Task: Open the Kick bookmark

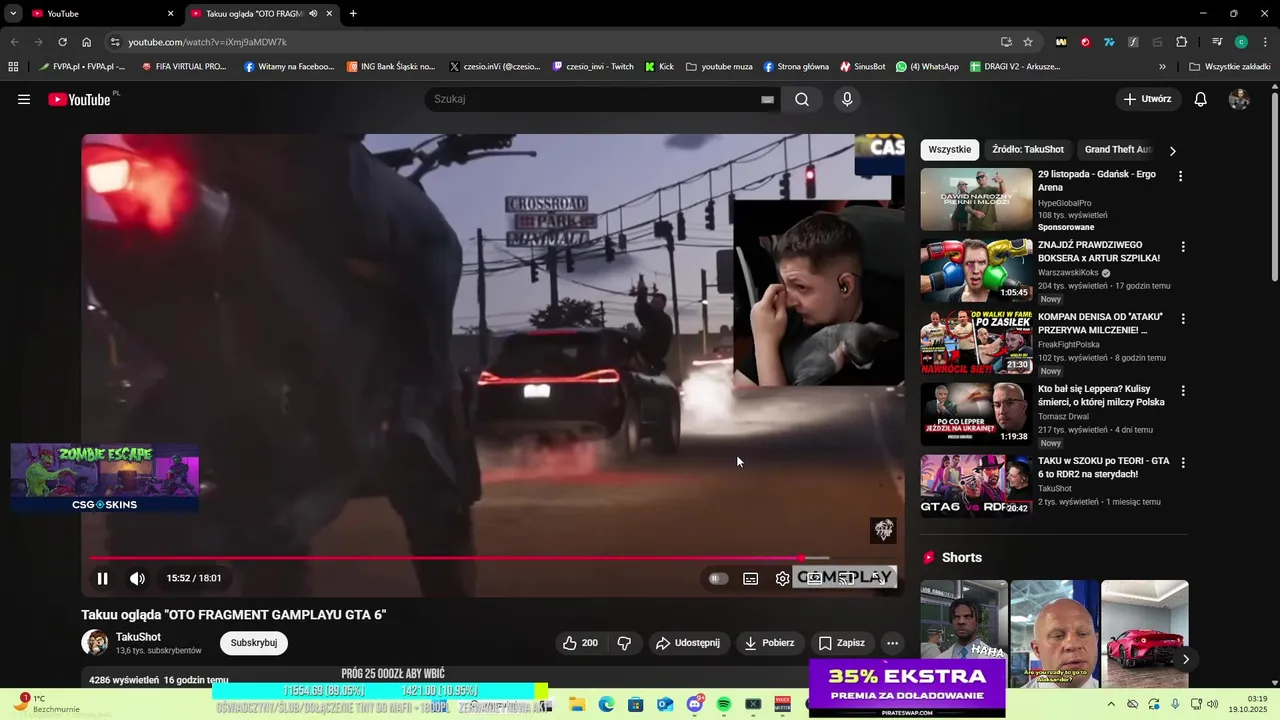Action: (x=659, y=67)
